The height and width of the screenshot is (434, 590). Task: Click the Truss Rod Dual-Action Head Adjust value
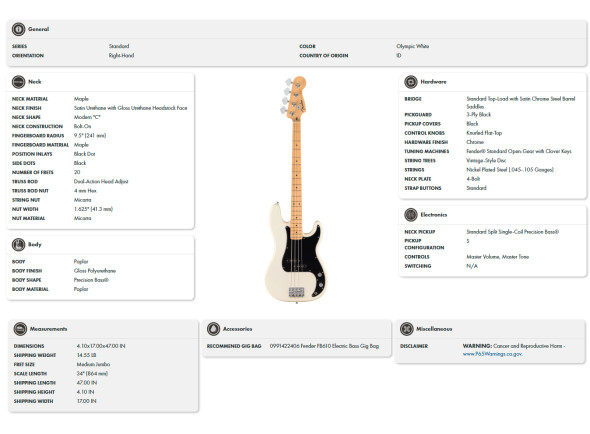(x=101, y=181)
